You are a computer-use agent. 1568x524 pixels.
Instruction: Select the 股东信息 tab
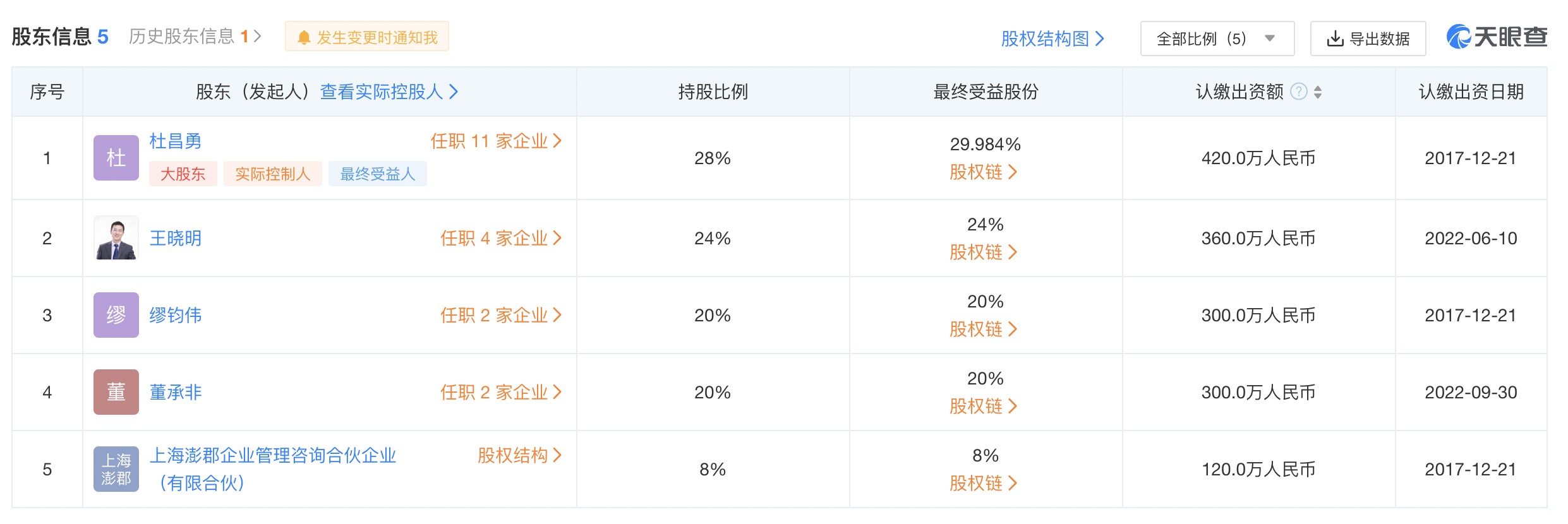coord(60,37)
